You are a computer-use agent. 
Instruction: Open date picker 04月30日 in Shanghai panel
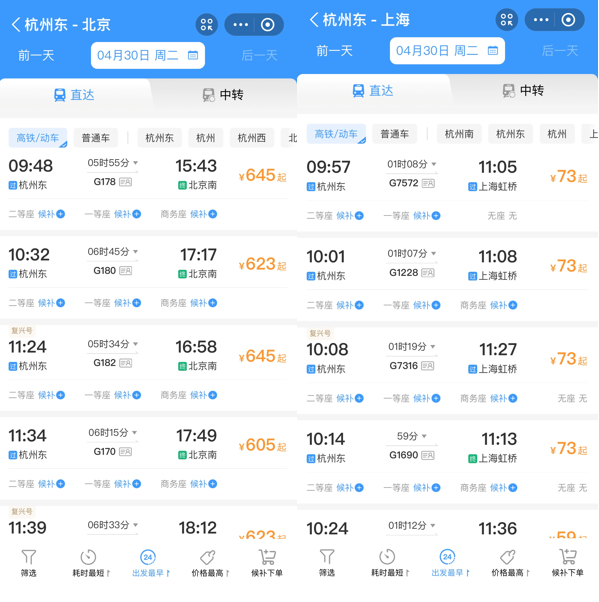[x=447, y=51]
